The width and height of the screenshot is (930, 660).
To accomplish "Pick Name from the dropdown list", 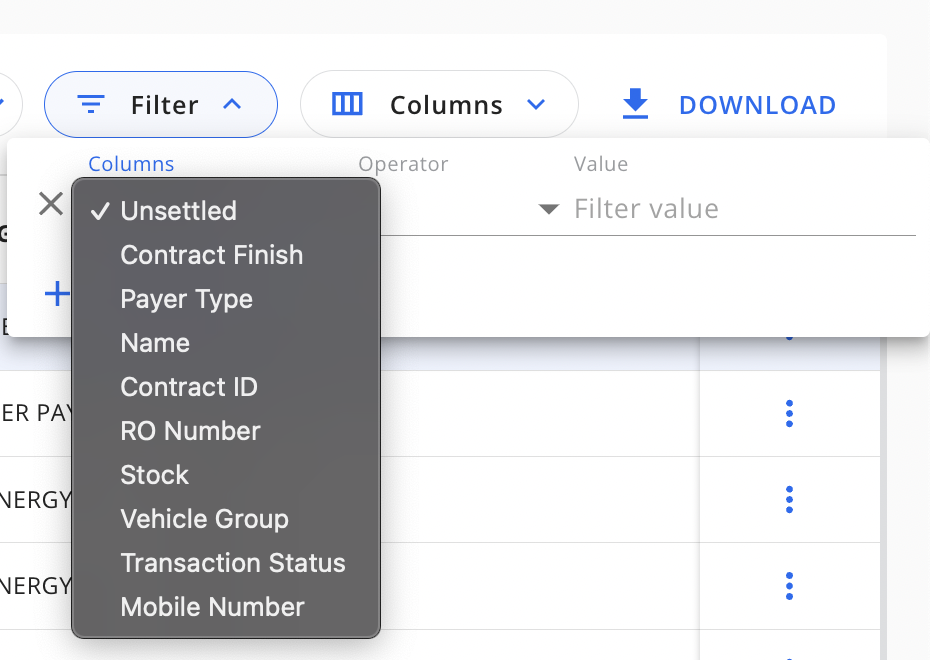I will (225, 343).
